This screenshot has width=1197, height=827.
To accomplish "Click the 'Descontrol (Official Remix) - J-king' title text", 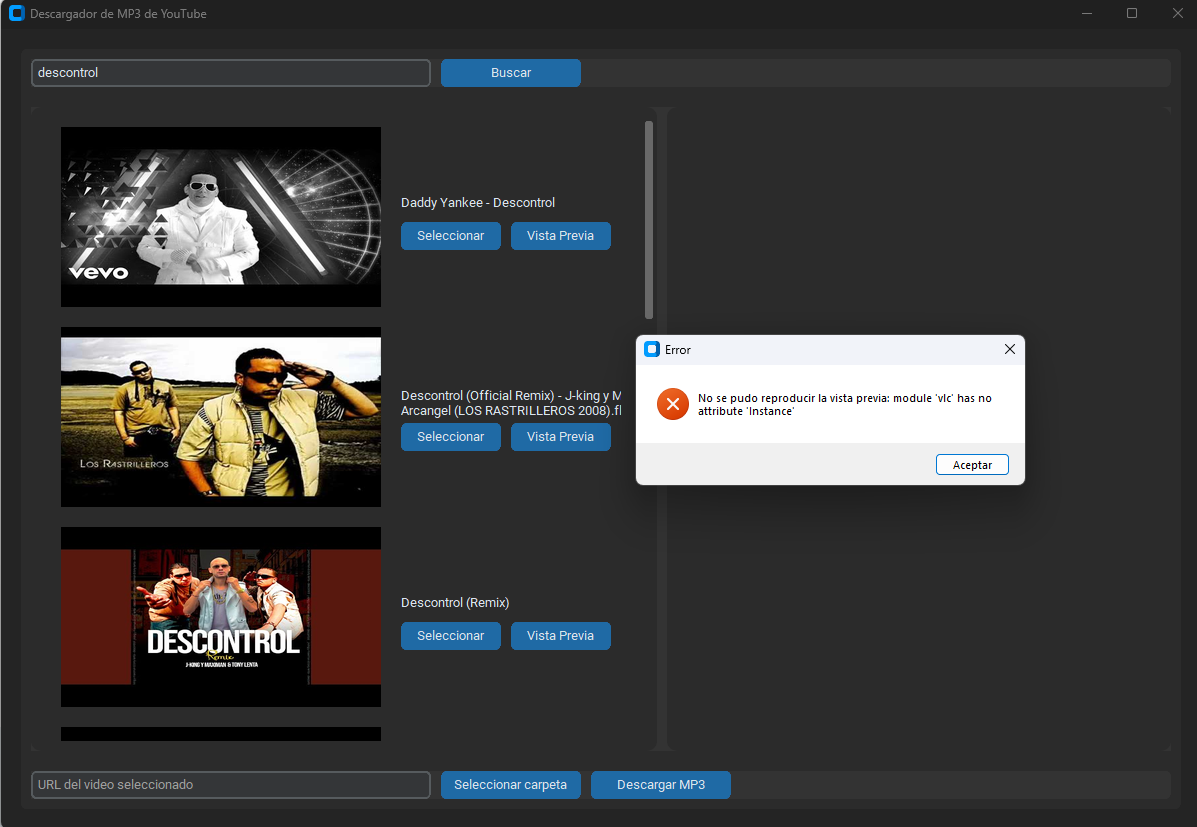I will (511, 403).
